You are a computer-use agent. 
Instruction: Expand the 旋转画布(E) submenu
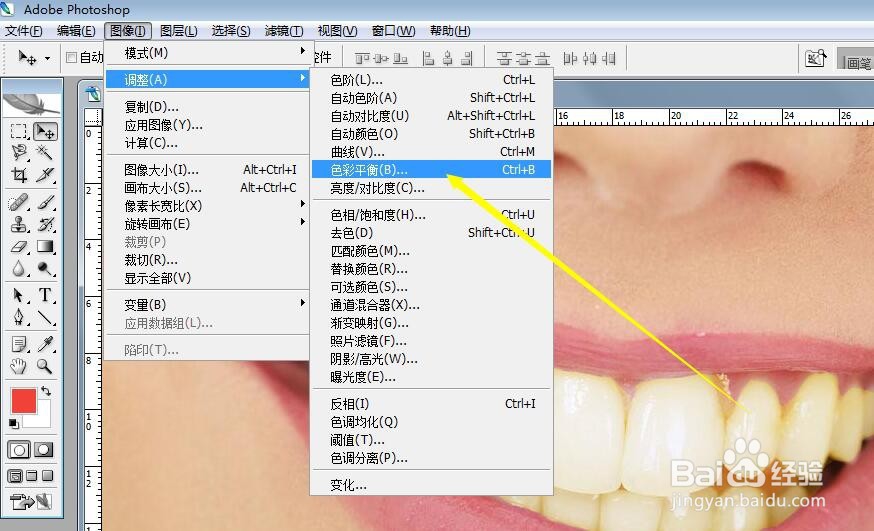click(x=207, y=223)
